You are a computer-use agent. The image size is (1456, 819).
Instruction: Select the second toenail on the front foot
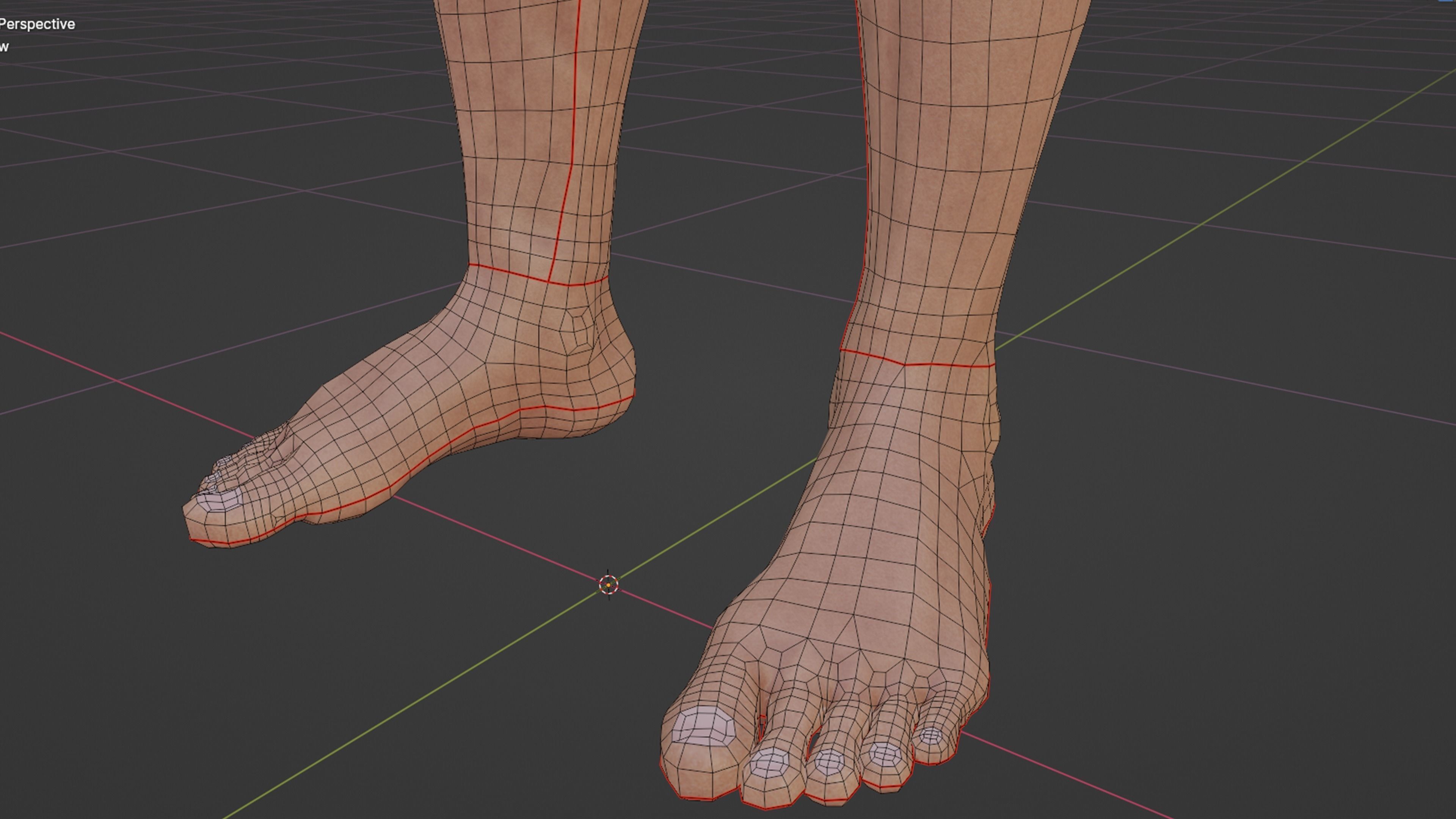[x=769, y=763]
